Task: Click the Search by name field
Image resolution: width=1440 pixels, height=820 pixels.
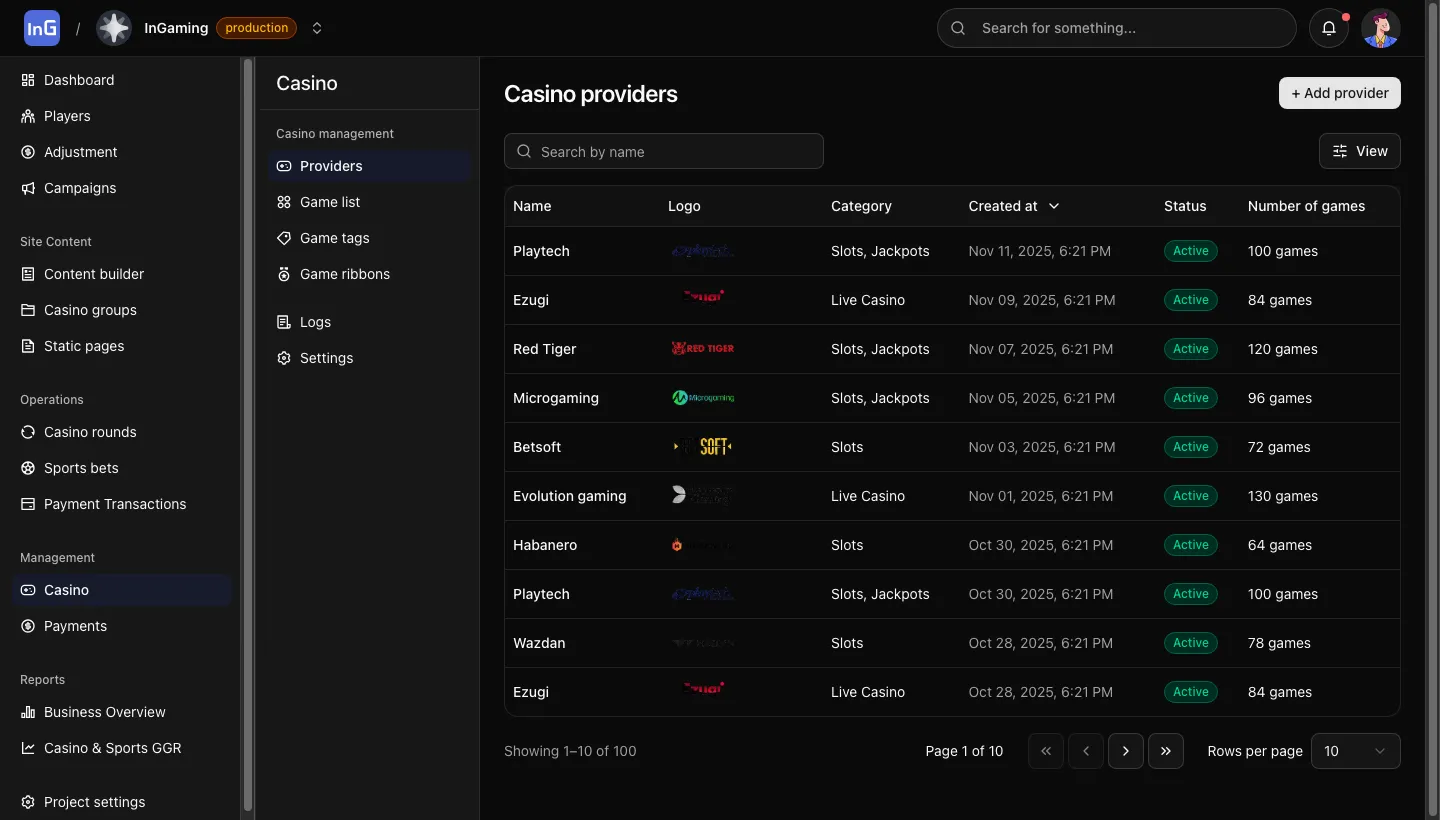Action: [x=664, y=151]
